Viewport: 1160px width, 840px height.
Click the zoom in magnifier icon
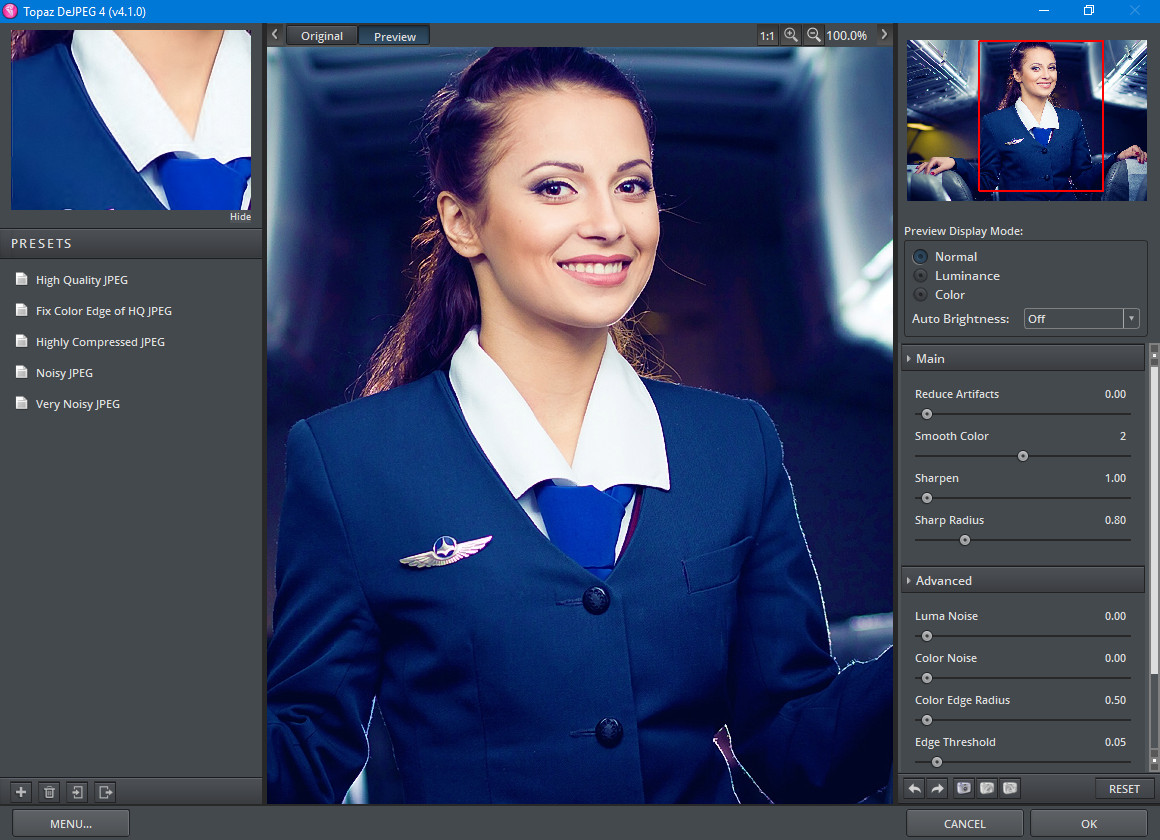791,35
